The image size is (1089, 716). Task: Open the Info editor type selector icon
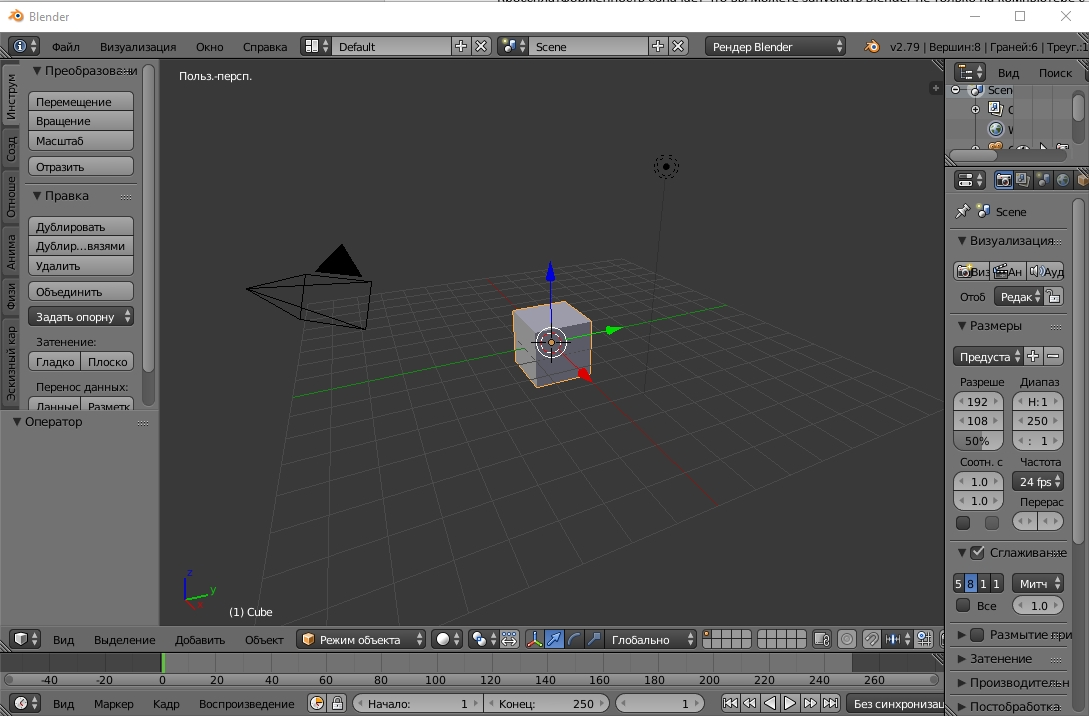click(25, 47)
